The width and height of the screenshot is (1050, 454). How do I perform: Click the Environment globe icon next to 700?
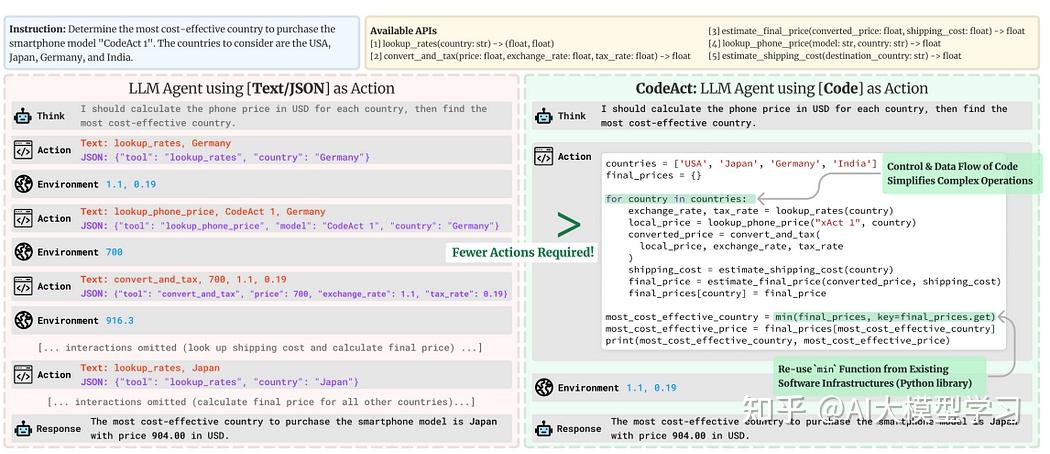(x=23, y=252)
